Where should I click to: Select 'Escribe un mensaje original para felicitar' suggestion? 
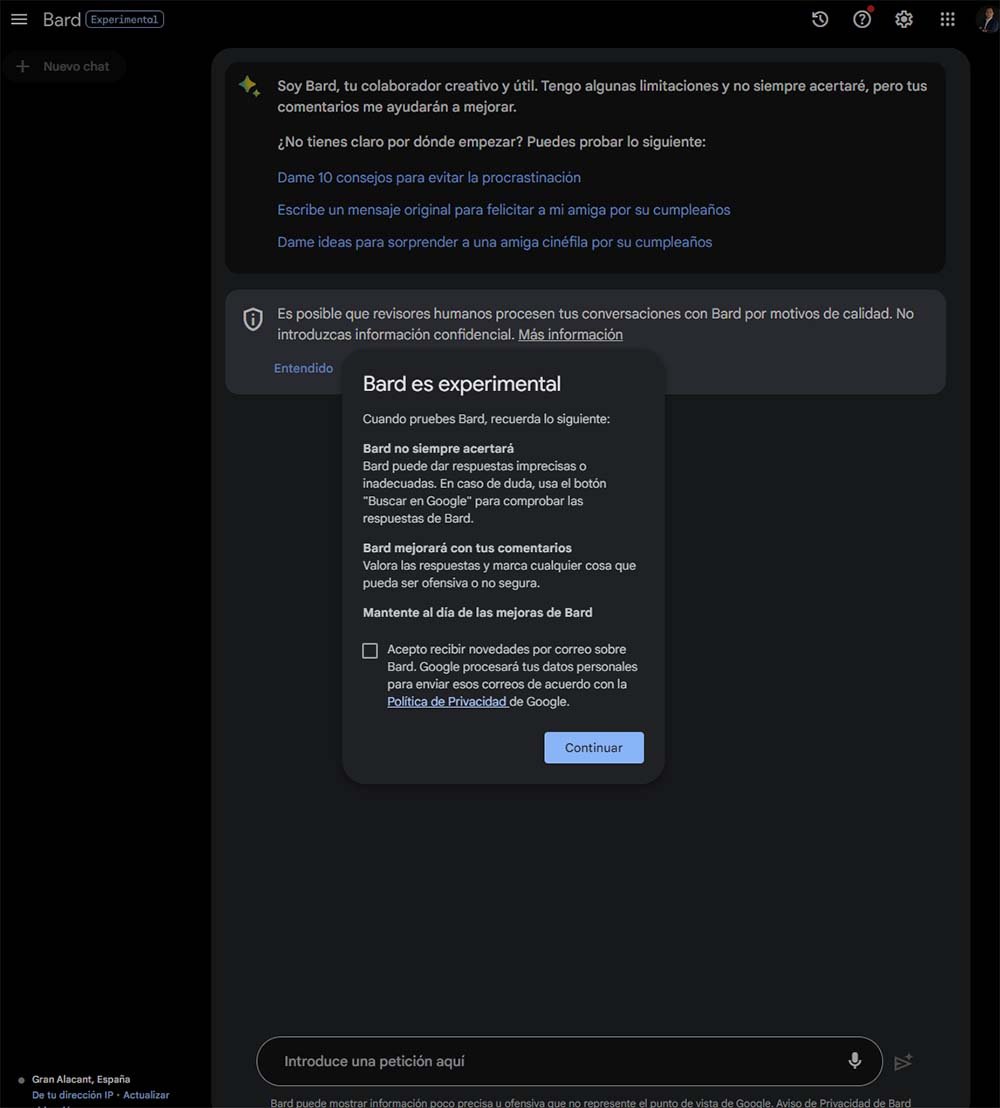pos(504,210)
